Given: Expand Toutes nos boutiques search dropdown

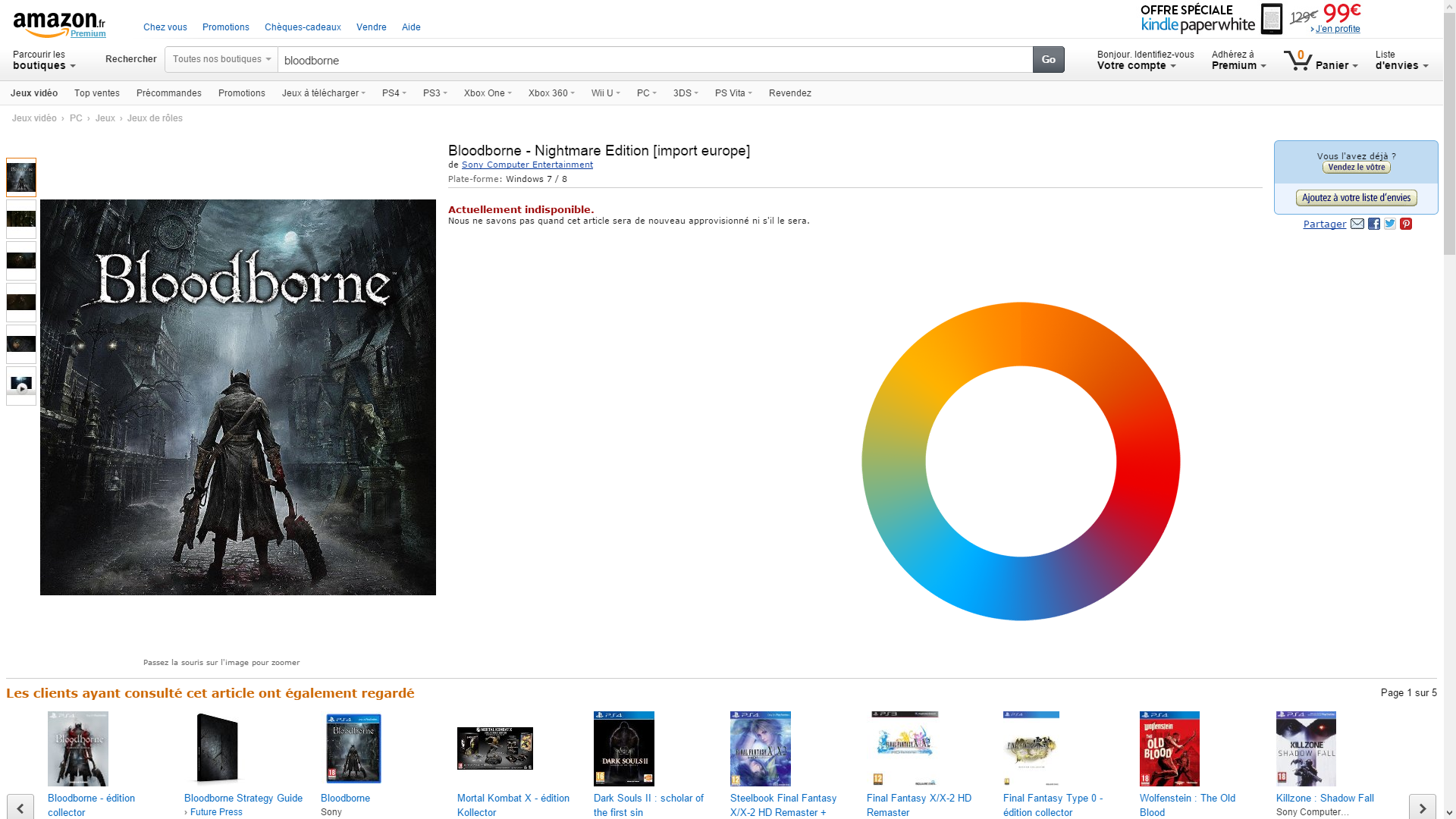Looking at the screenshot, I should (221, 59).
